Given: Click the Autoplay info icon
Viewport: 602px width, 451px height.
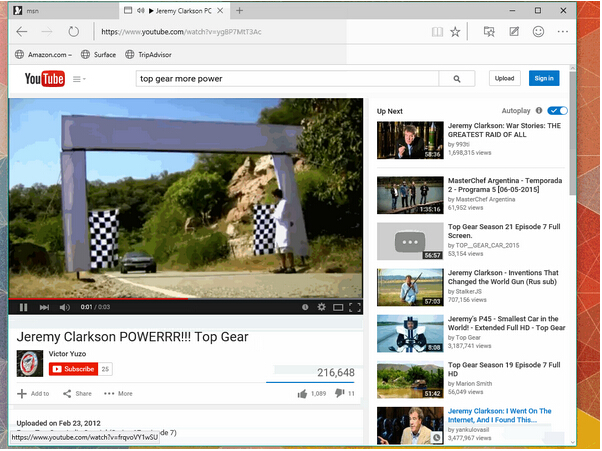Looking at the screenshot, I should (x=539, y=111).
